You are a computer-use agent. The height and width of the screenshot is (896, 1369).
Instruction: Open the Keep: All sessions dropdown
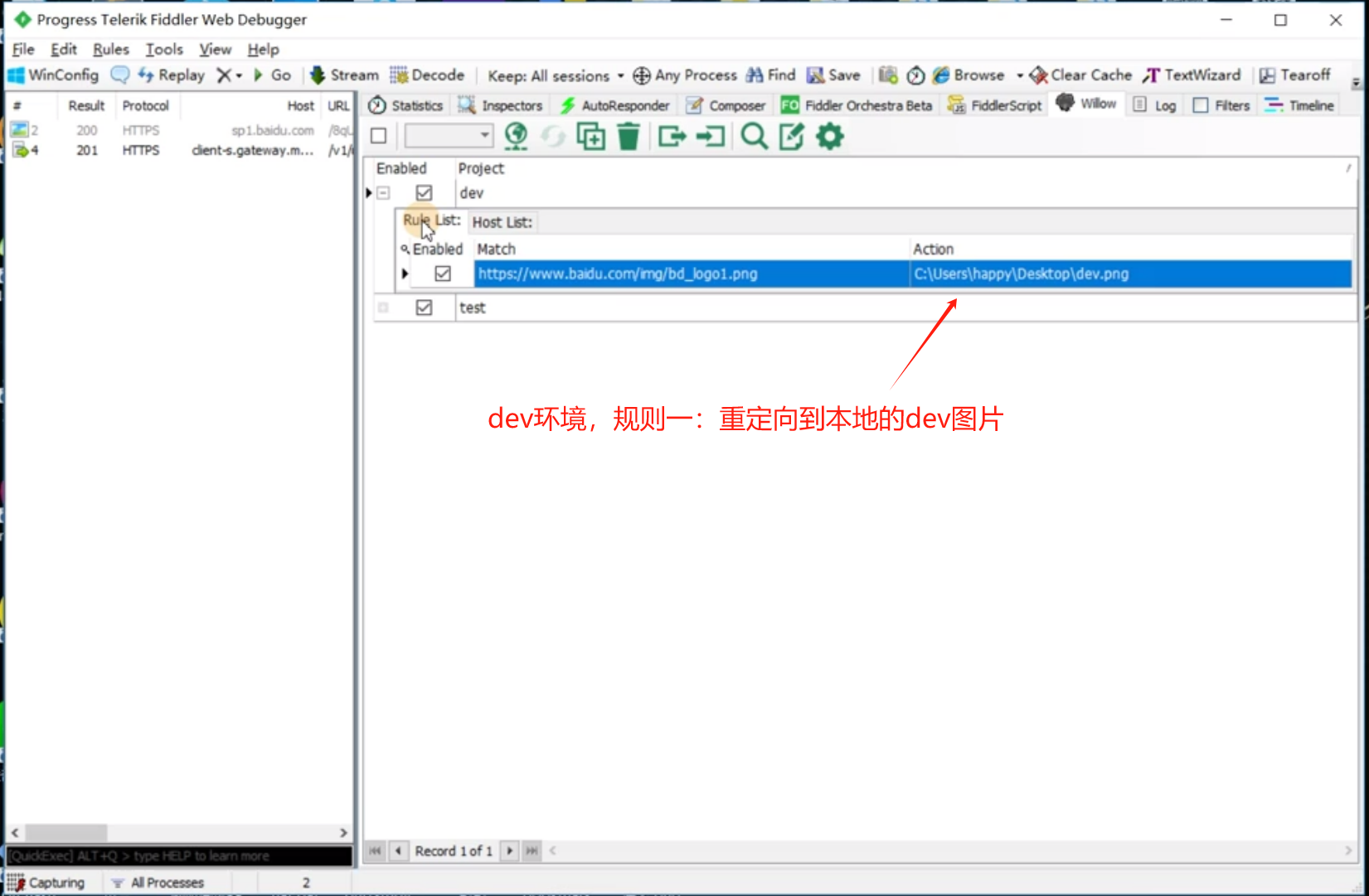coord(556,75)
